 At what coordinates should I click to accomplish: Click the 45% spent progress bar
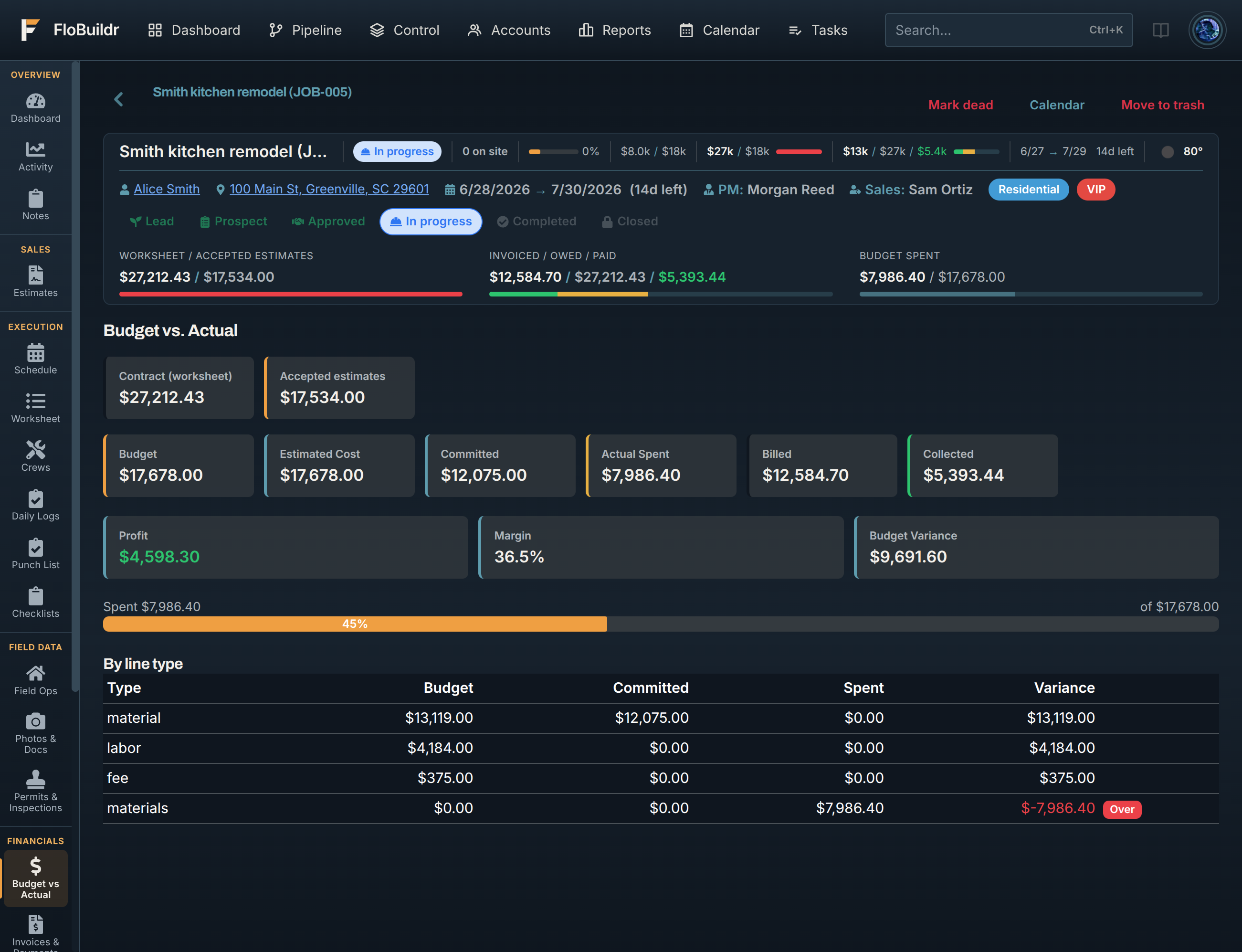tap(661, 624)
